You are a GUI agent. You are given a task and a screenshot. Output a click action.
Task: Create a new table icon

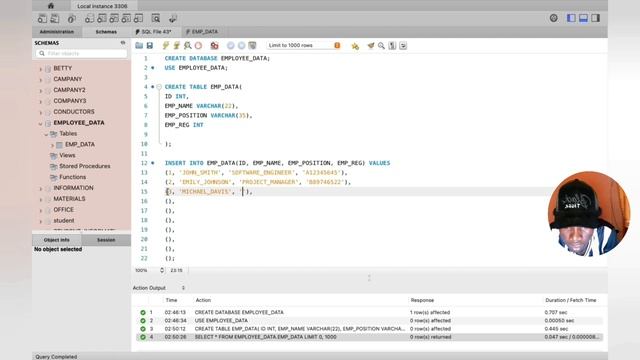(x=102, y=18)
